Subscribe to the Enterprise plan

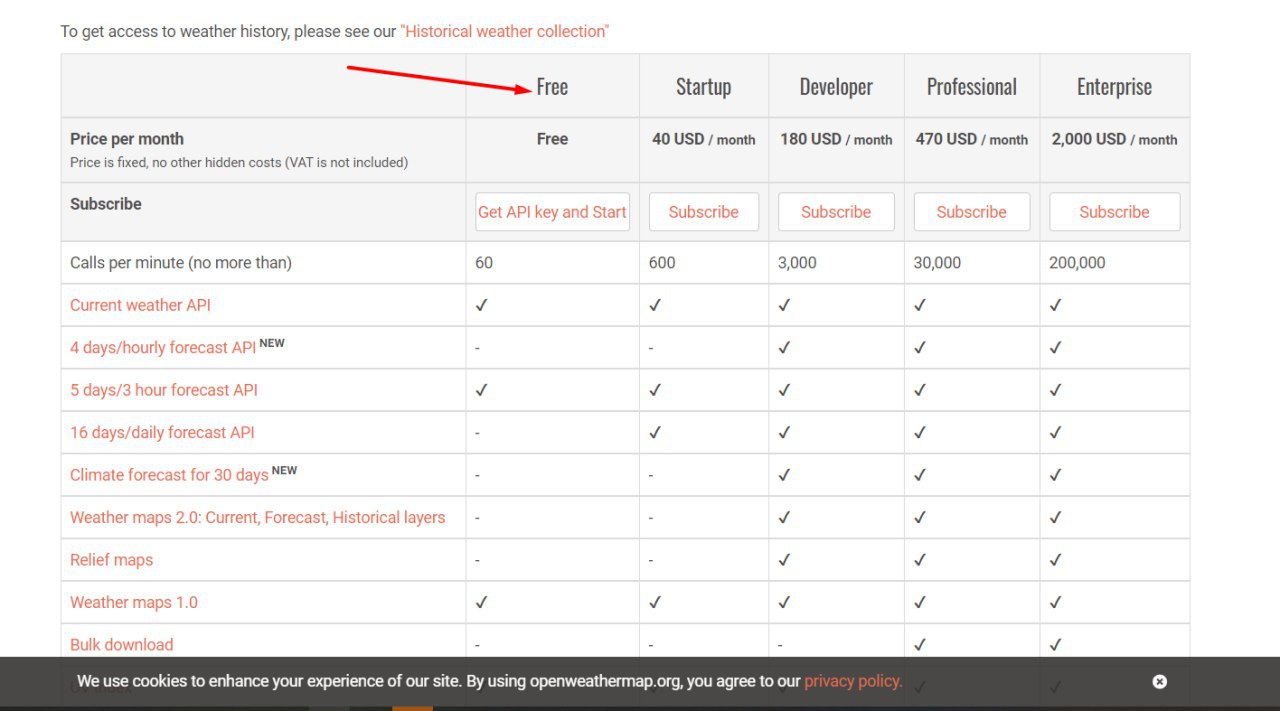point(1115,212)
